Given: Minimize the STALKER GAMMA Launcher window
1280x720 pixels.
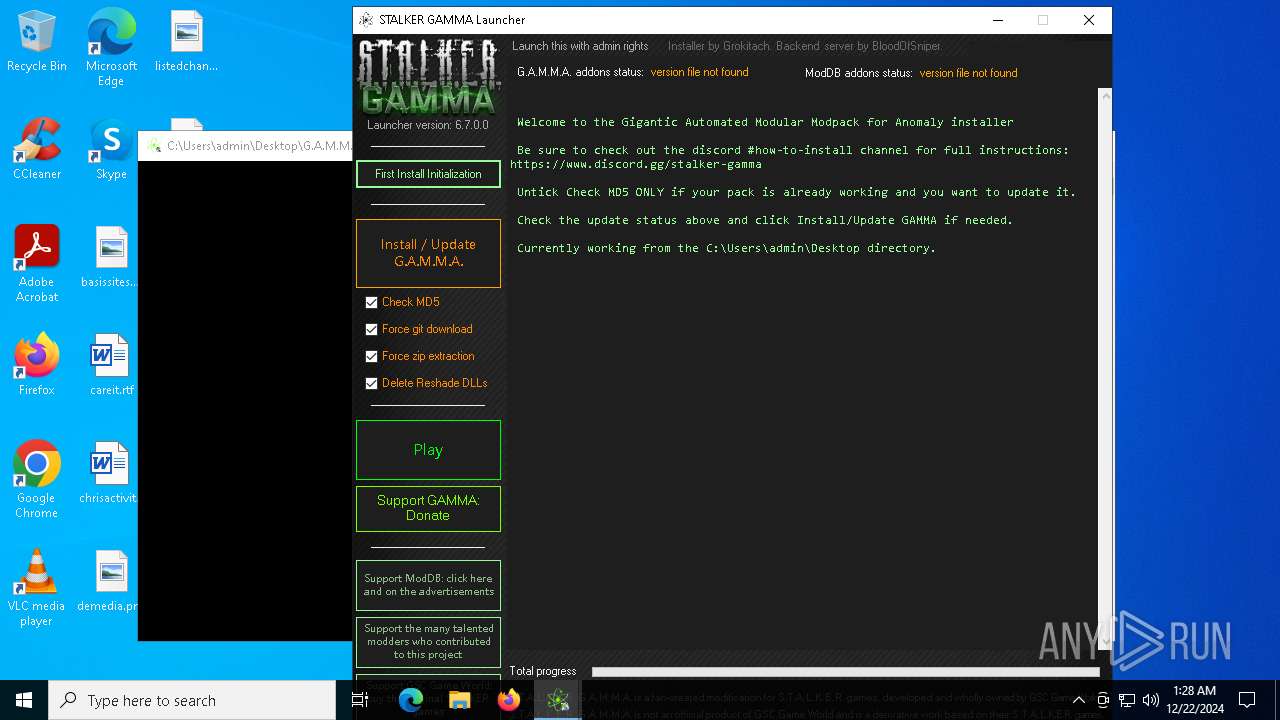Looking at the screenshot, I should [997, 20].
